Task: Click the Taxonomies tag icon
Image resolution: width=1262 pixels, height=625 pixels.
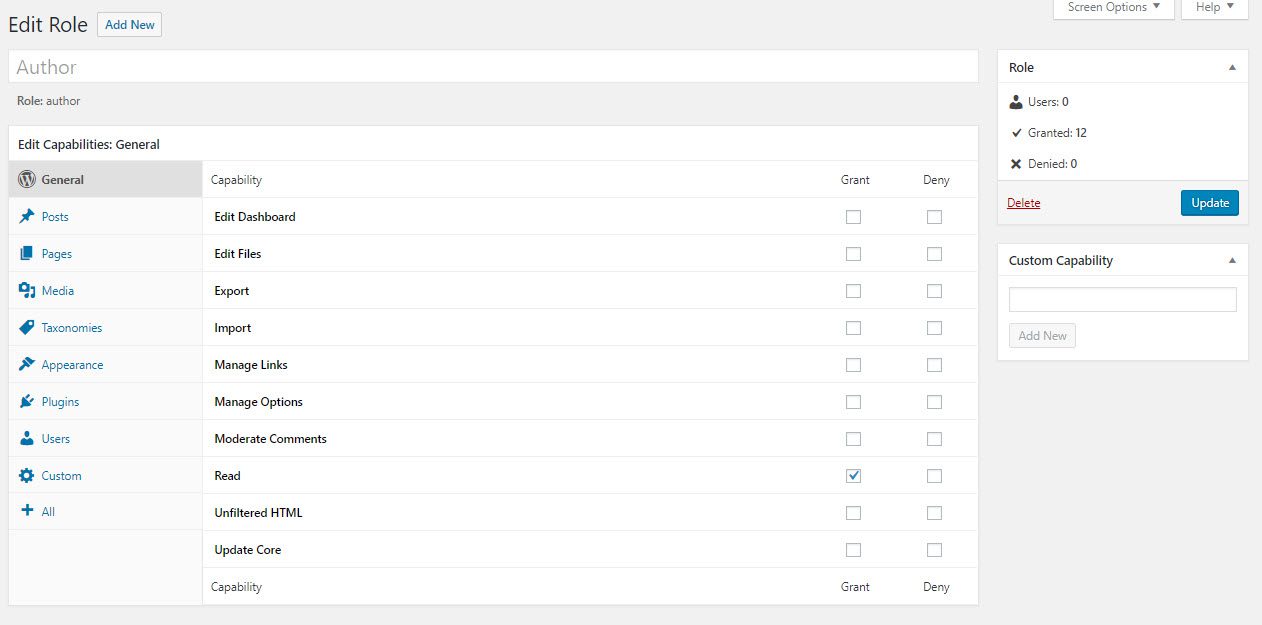Action: [x=27, y=327]
